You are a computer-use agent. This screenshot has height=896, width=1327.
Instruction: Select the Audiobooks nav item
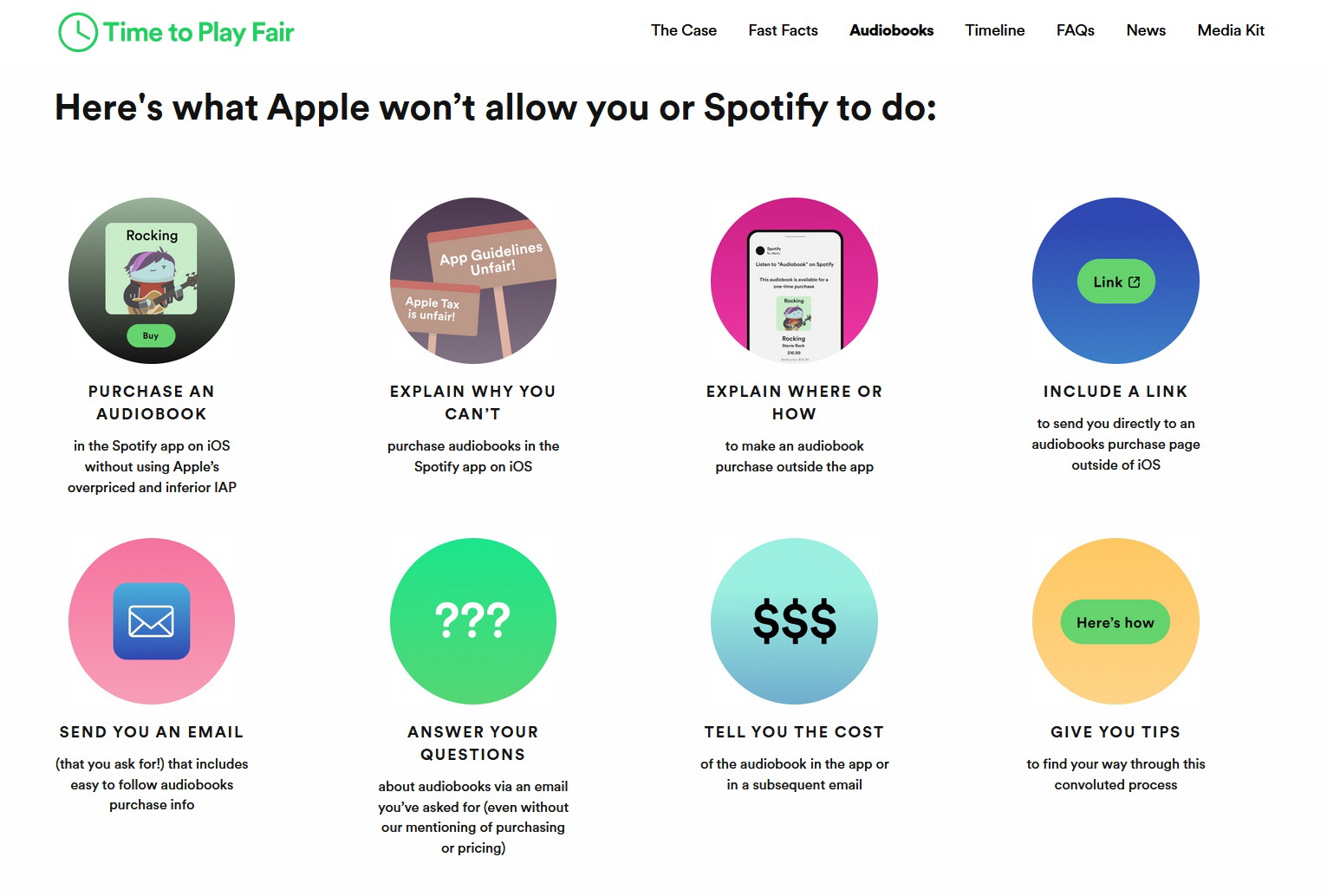point(892,30)
